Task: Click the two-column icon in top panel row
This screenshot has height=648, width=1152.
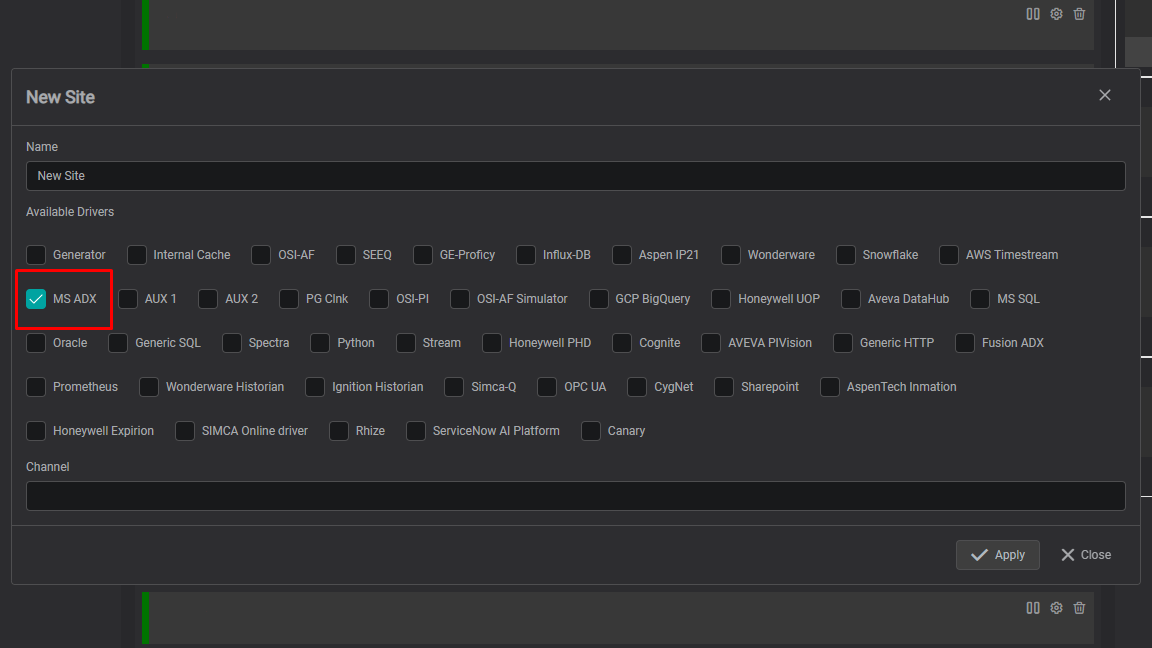Action: tap(1033, 14)
